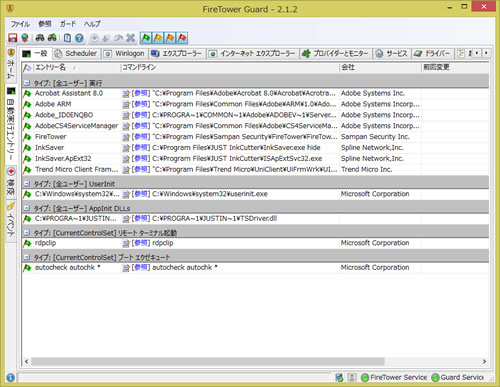Image resolution: width=500 pixels, height=387 pixels.
Task: Click green flag of AdobeCS4ServiceManager entry
Action: click(x=27, y=126)
